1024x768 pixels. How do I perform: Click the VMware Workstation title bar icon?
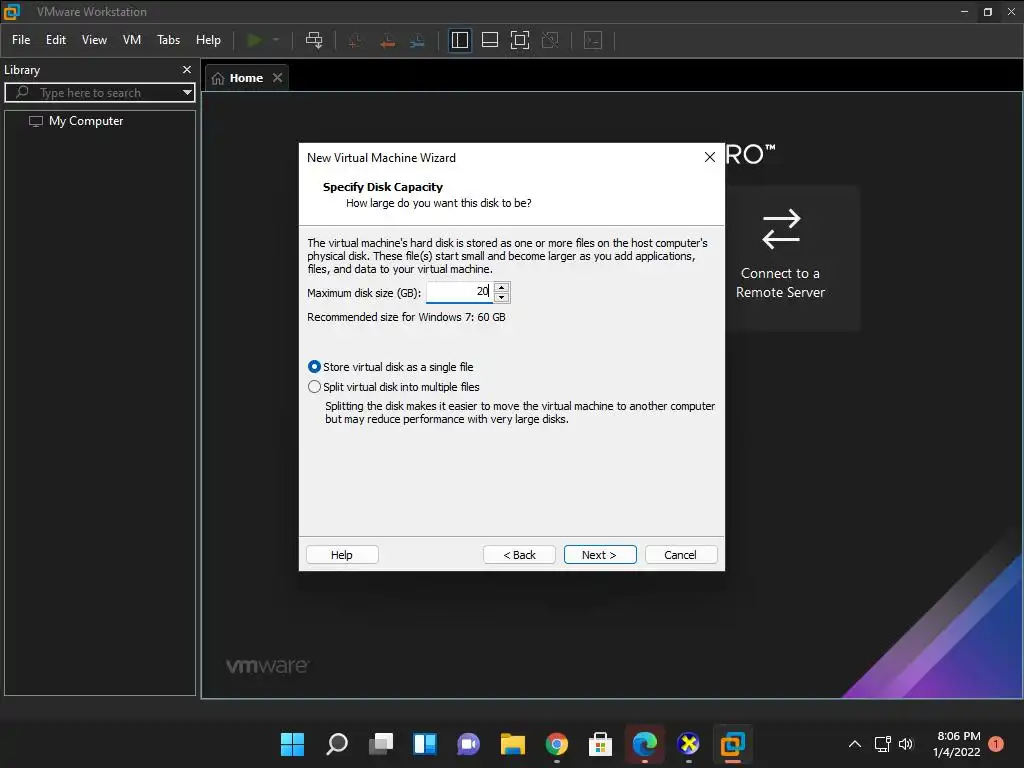(12, 12)
